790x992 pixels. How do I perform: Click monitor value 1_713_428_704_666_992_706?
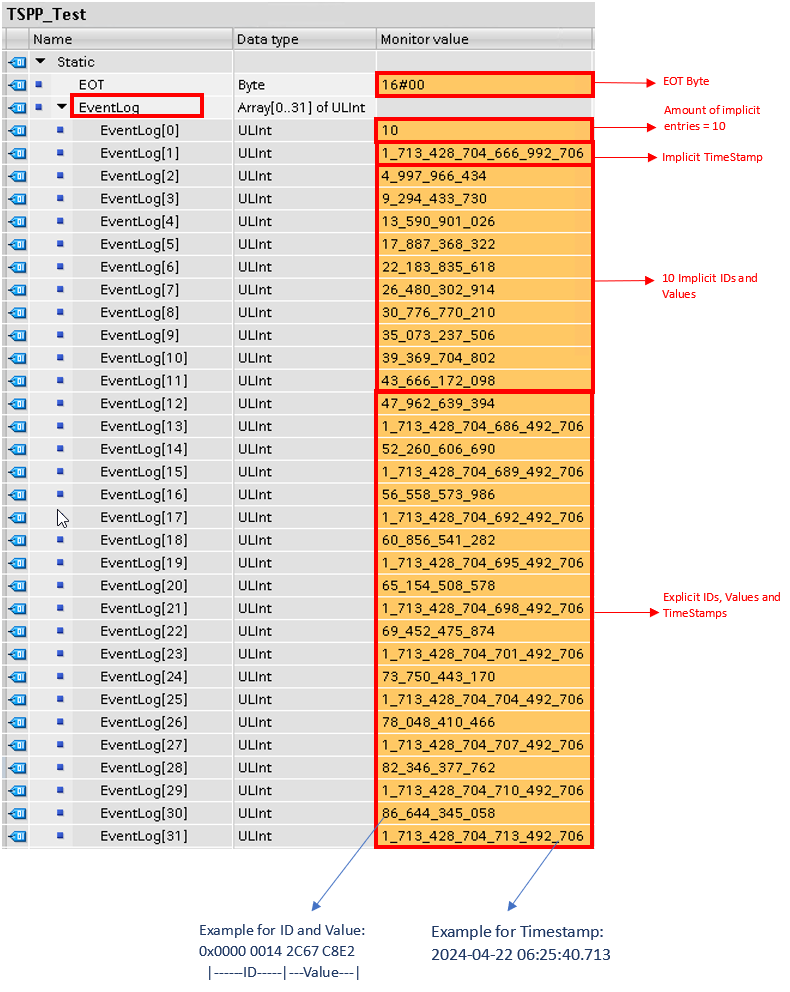[484, 153]
